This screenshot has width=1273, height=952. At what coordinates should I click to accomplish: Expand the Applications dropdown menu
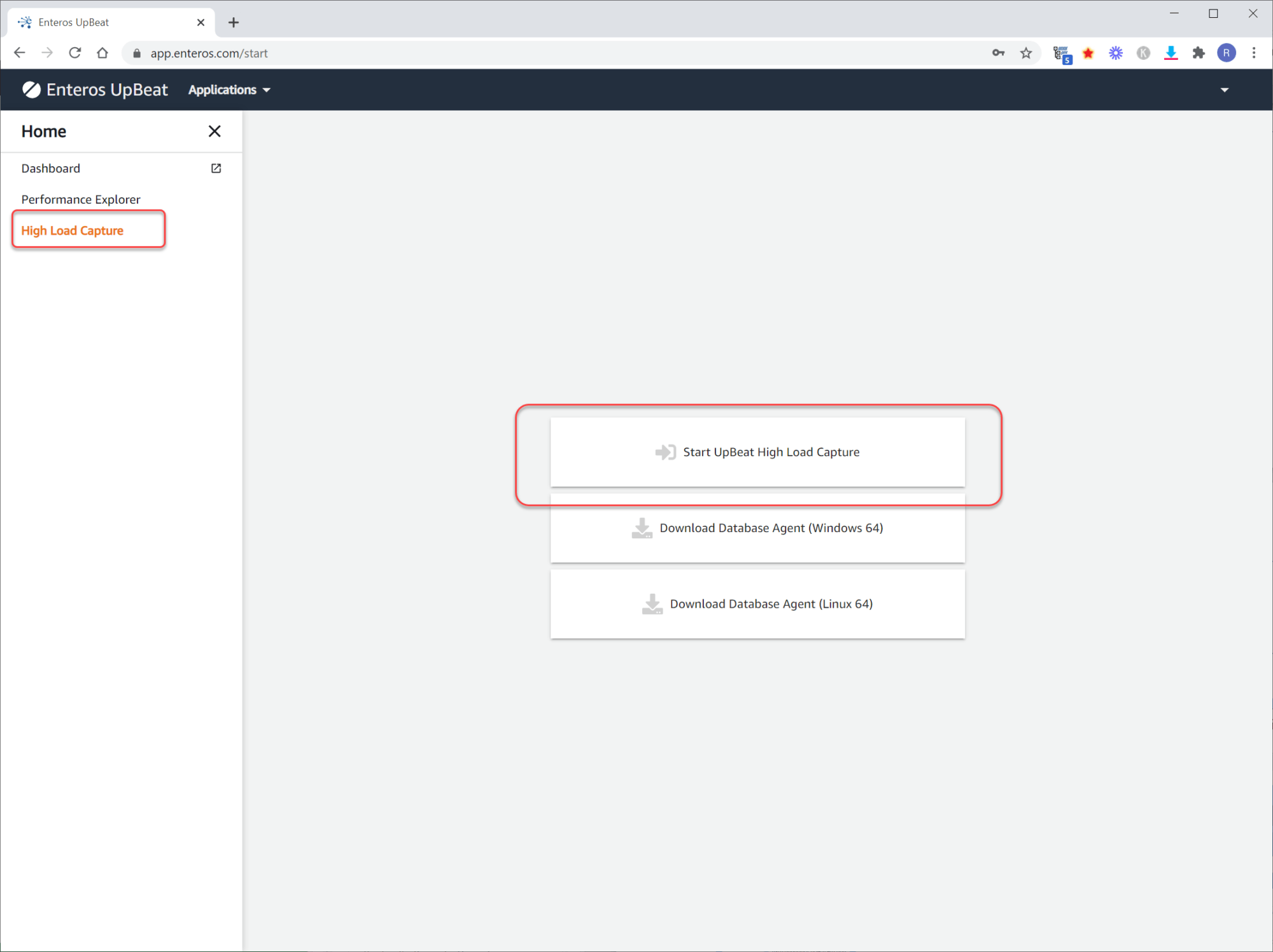pos(229,90)
